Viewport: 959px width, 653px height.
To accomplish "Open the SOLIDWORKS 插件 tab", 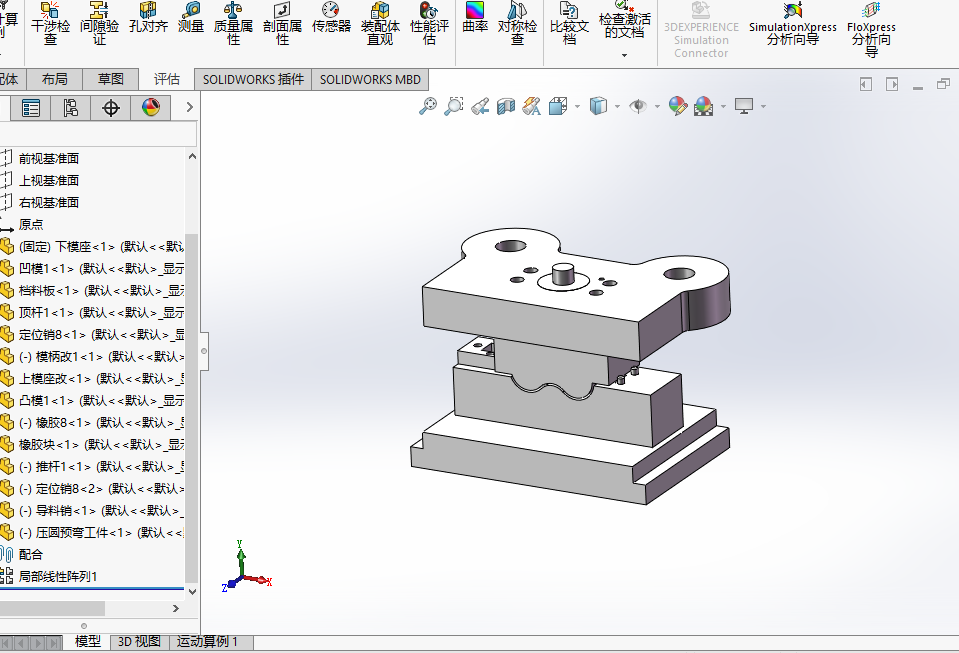I will point(253,79).
